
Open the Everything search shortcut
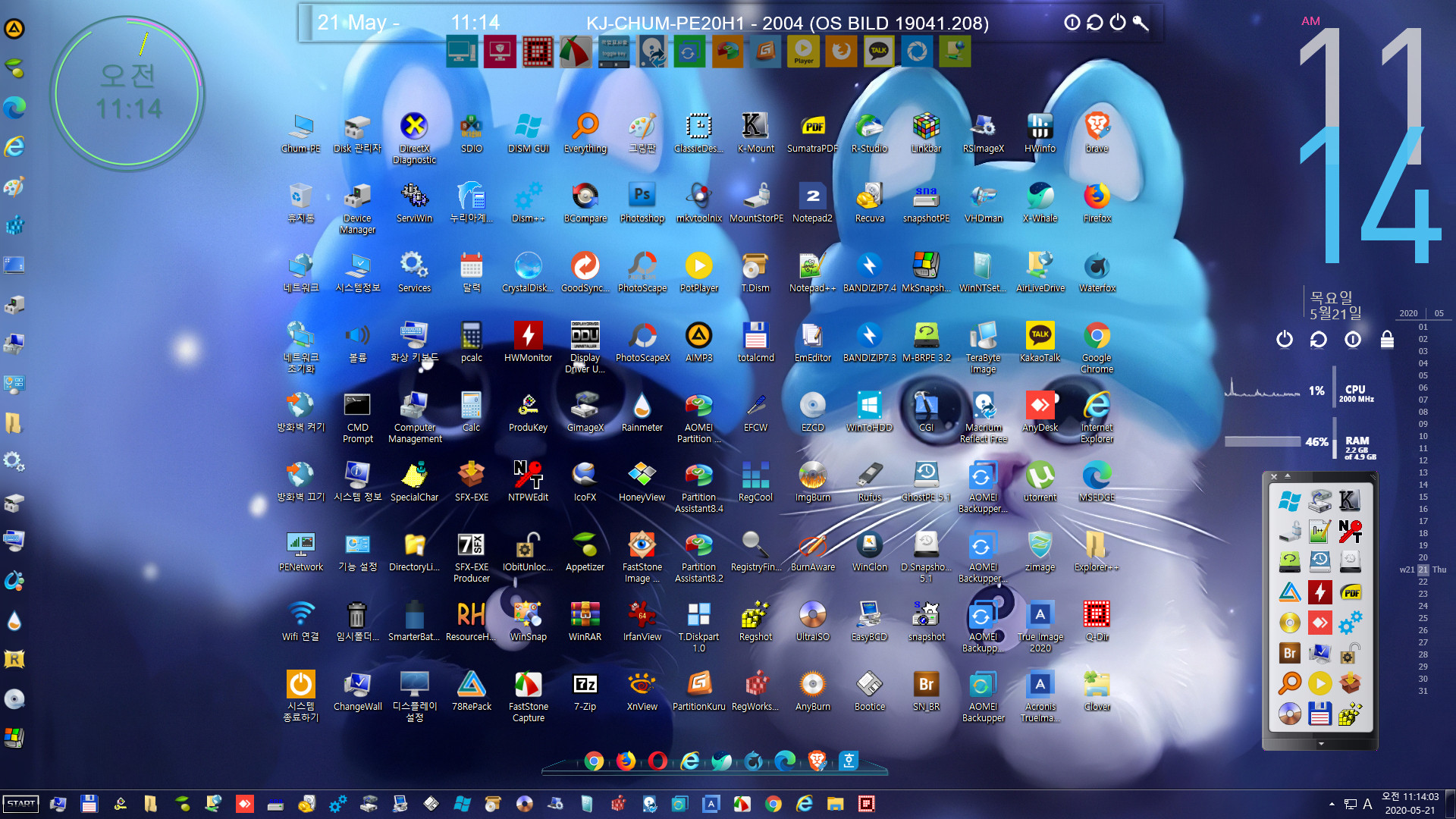(585, 133)
